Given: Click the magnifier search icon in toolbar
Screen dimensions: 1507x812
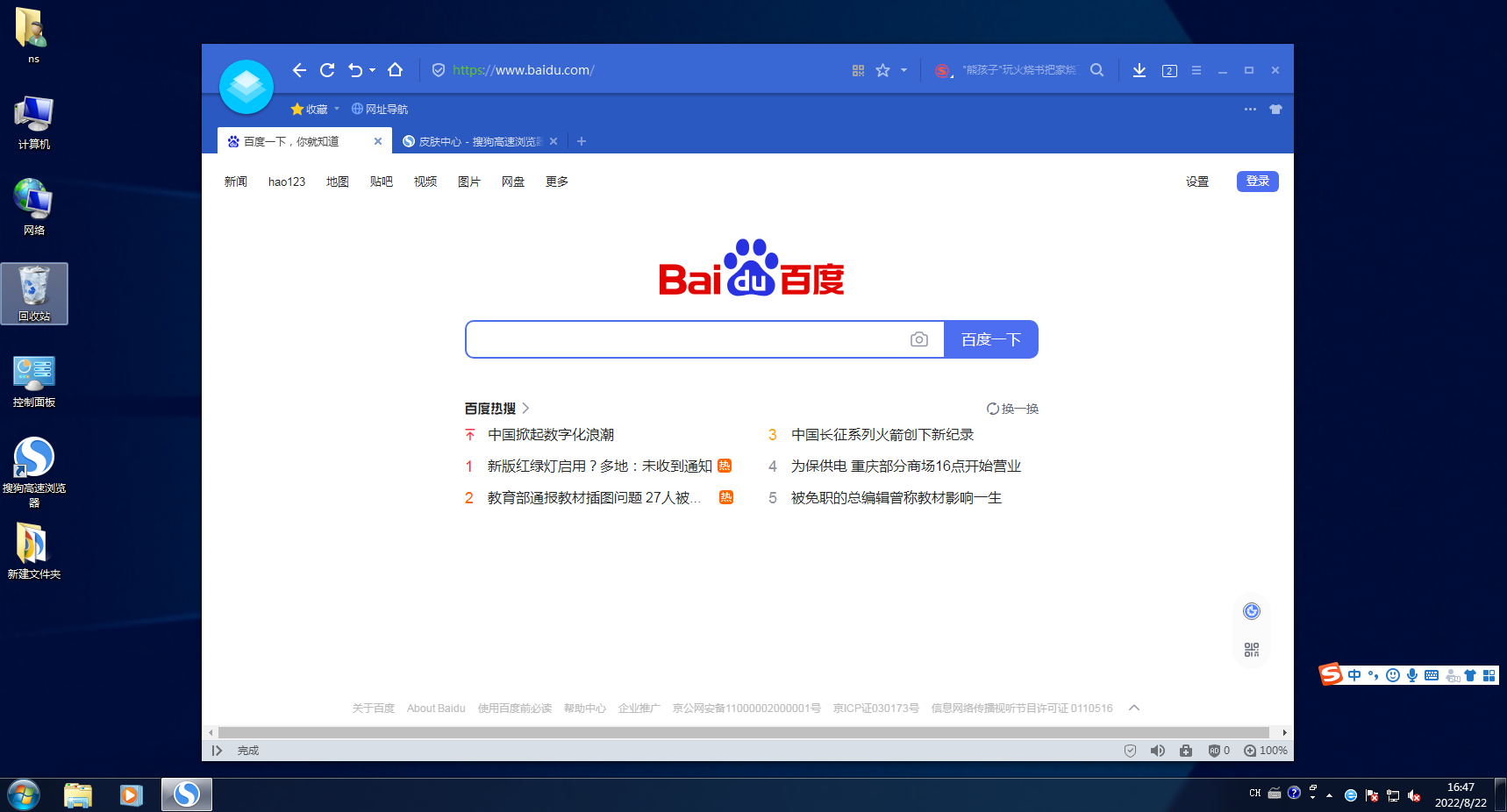Looking at the screenshot, I should [x=1096, y=70].
